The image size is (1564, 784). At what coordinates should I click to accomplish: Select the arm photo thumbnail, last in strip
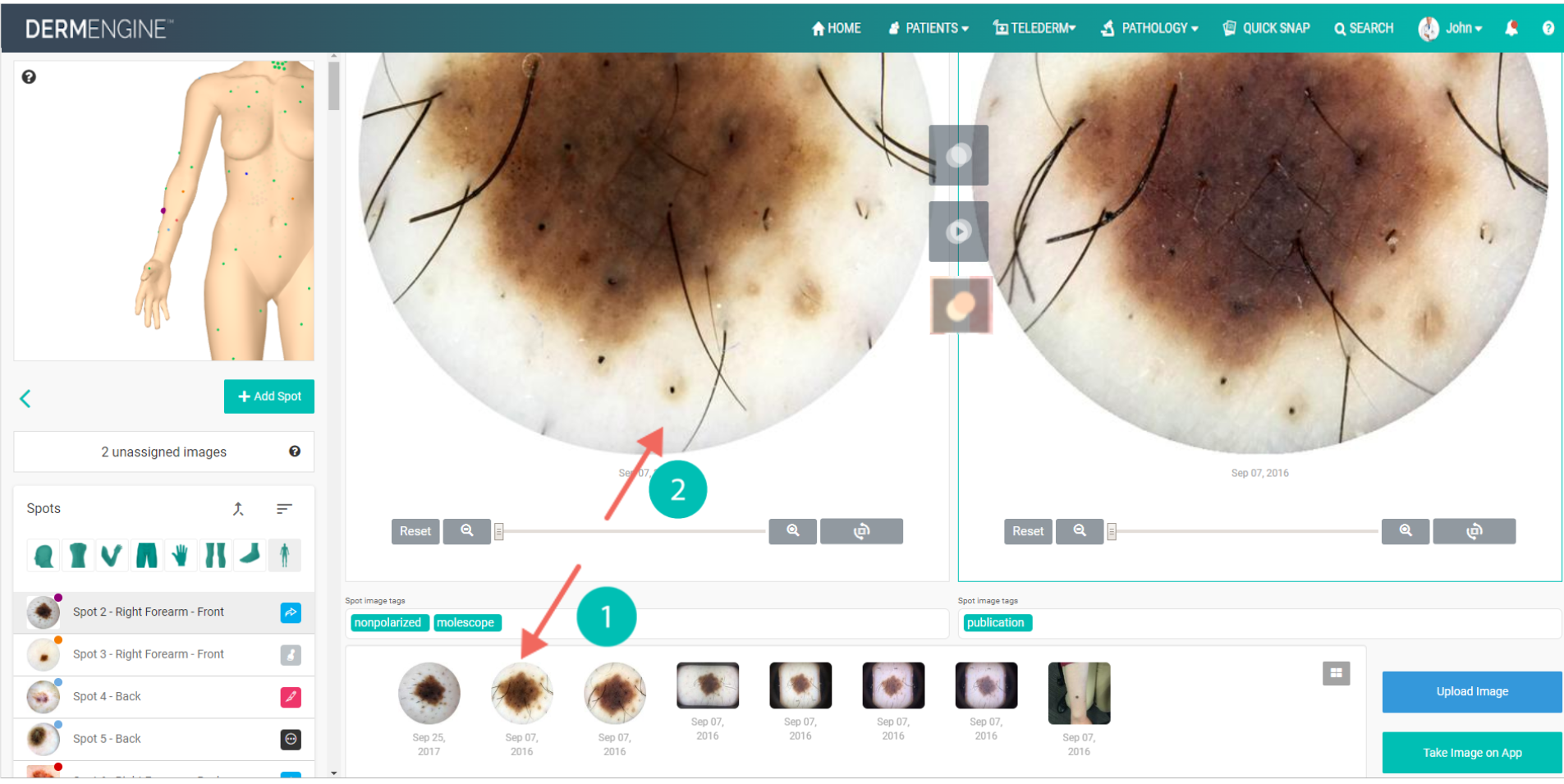click(x=1079, y=694)
